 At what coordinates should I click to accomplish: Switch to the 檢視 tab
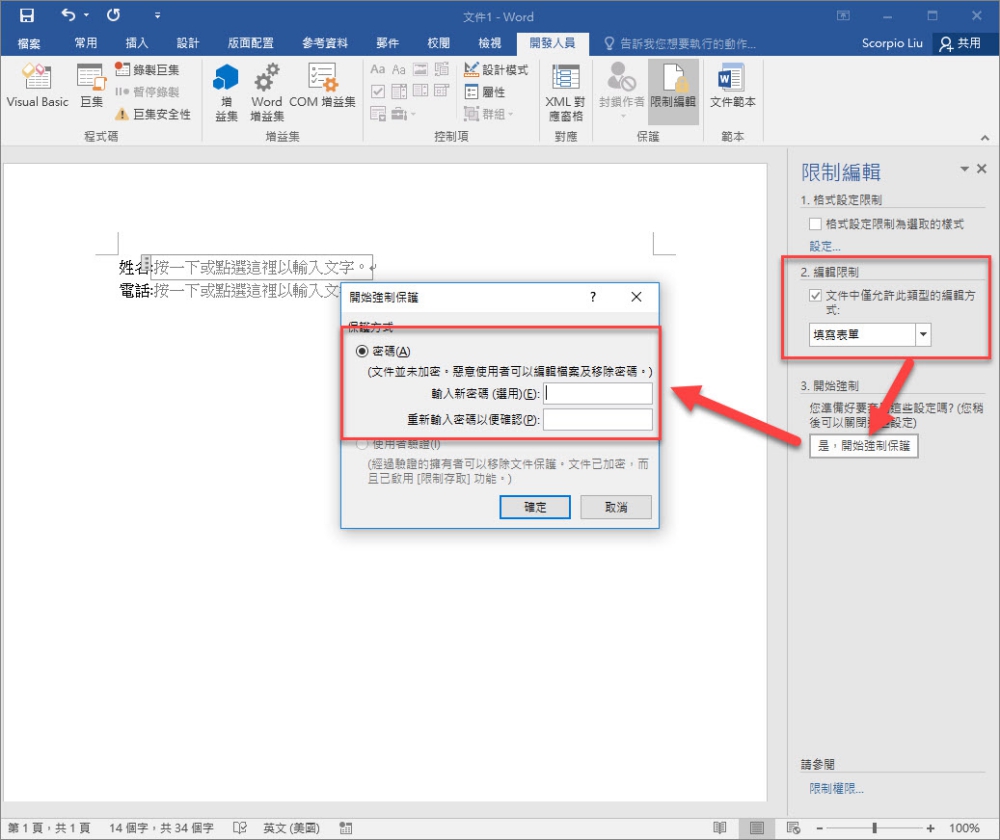coord(489,43)
